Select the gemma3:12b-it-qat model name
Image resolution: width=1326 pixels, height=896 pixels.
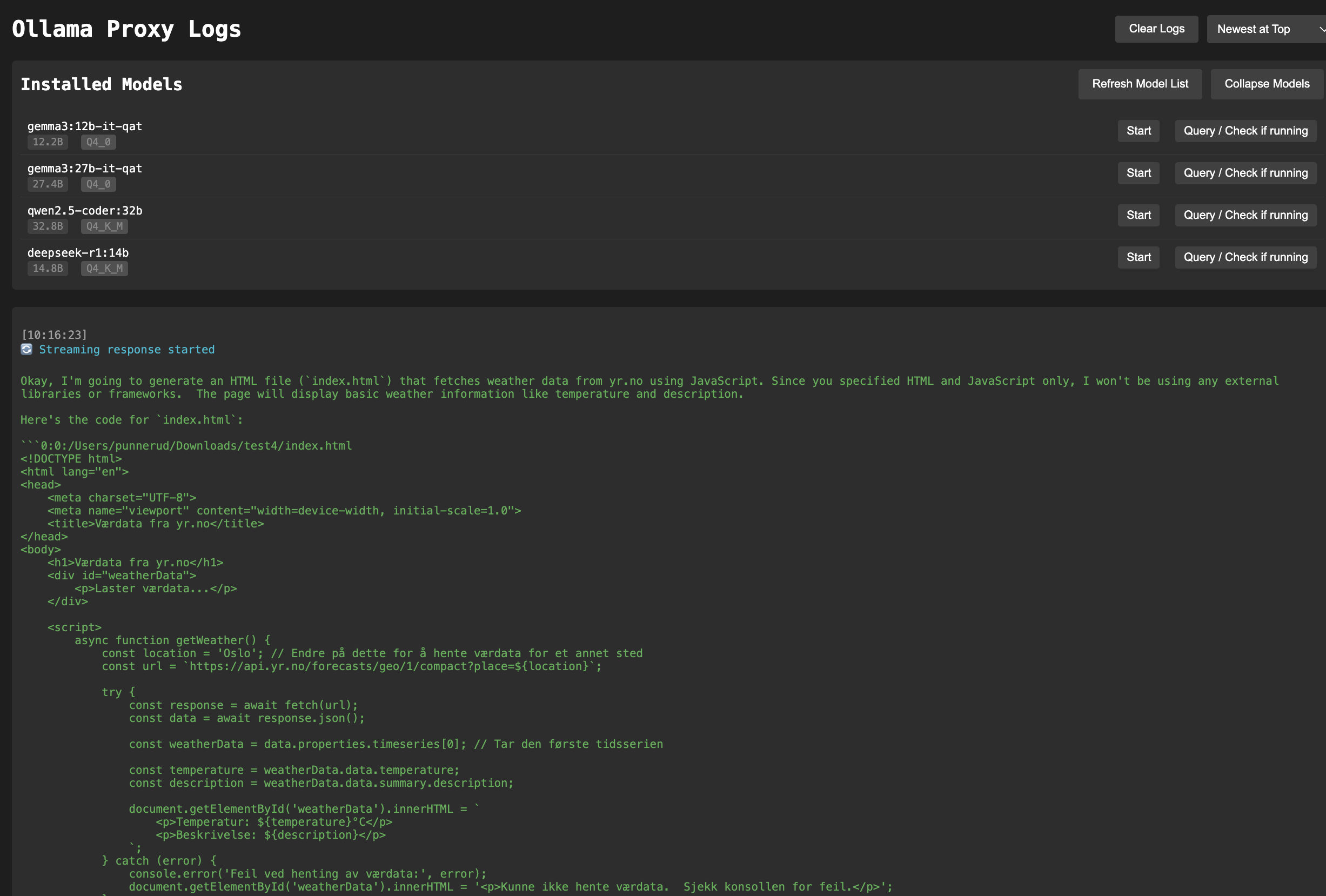point(84,126)
